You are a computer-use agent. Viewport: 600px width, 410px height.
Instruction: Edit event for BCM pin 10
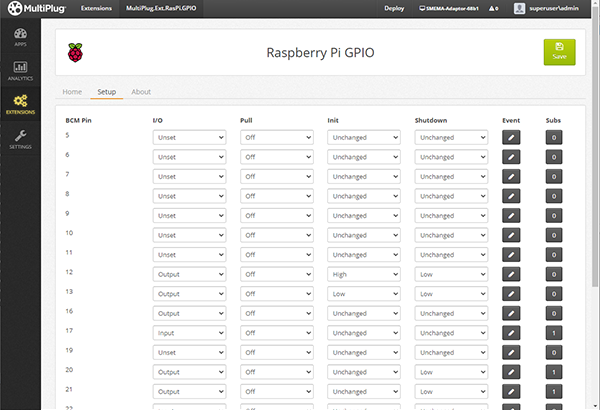(x=511, y=235)
